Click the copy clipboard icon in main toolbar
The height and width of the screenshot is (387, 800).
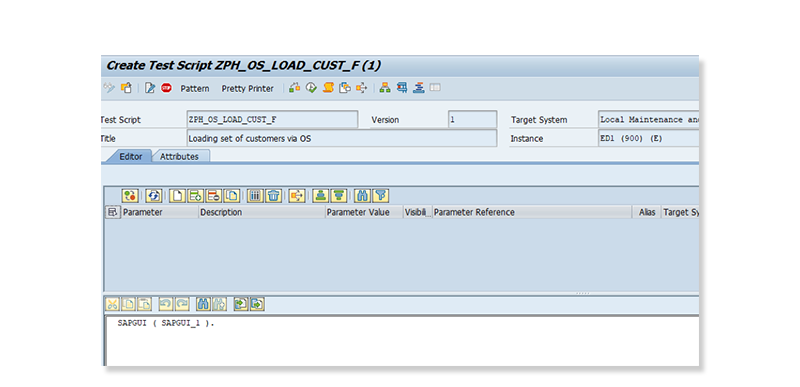tap(345, 88)
